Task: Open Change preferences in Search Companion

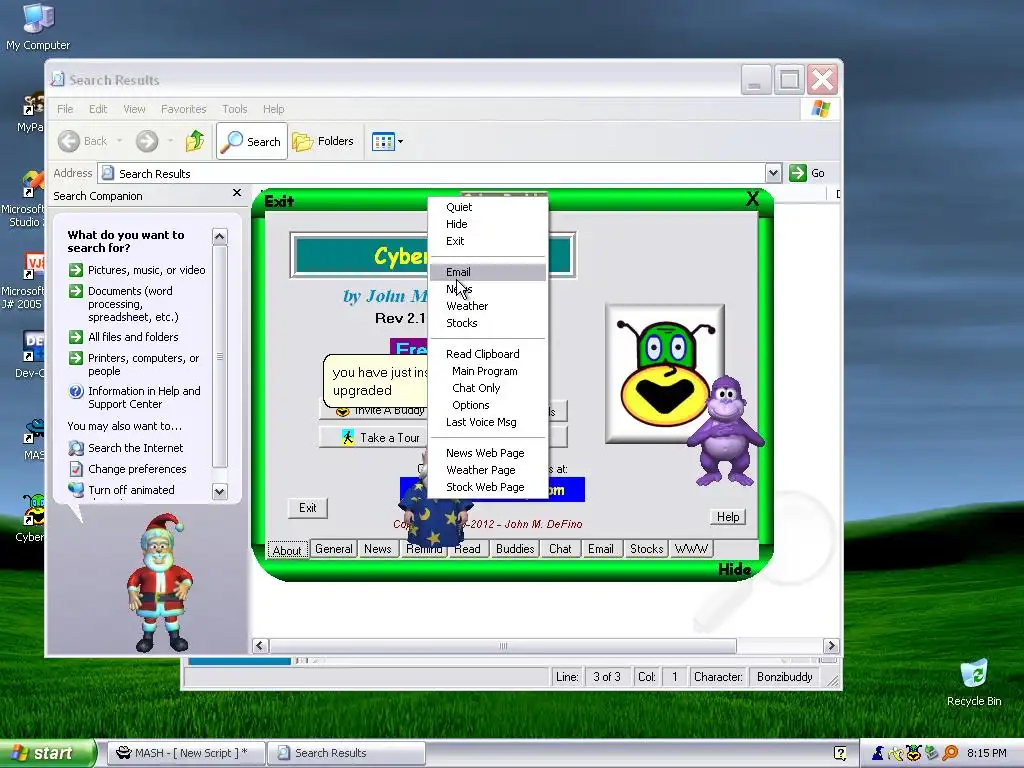Action: pyautogui.click(x=137, y=469)
